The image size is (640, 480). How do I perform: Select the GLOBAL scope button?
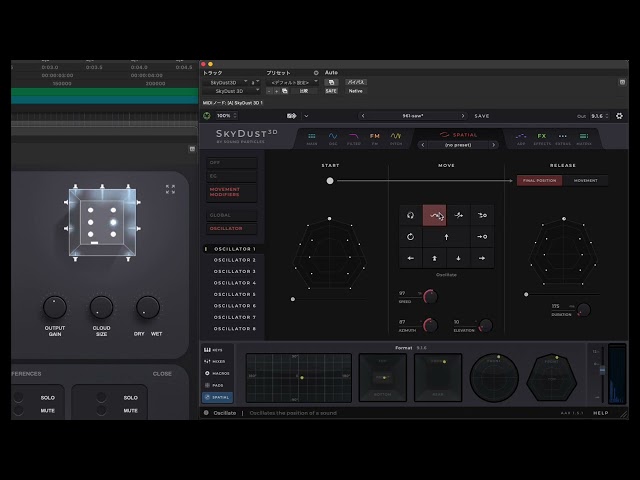[232, 215]
